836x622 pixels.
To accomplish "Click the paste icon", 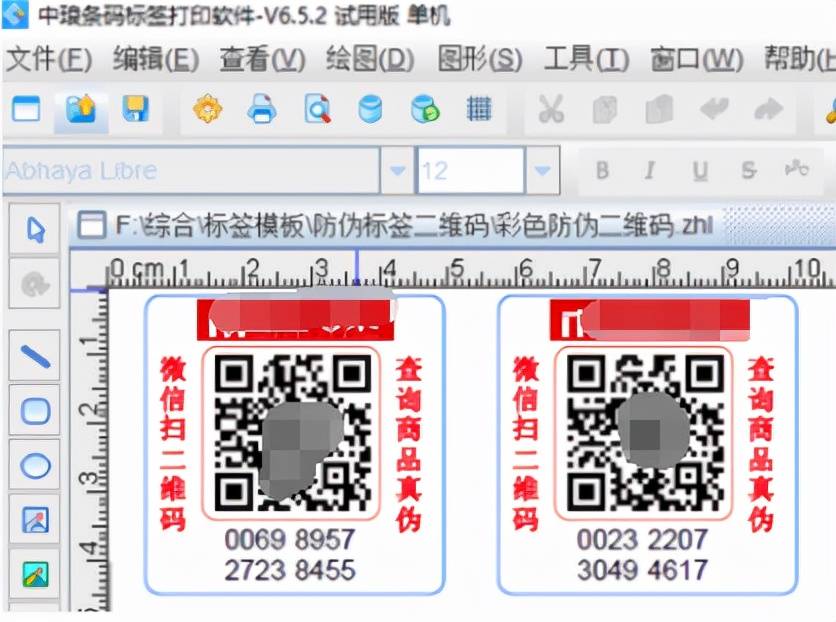I will [x=659, y=109].
